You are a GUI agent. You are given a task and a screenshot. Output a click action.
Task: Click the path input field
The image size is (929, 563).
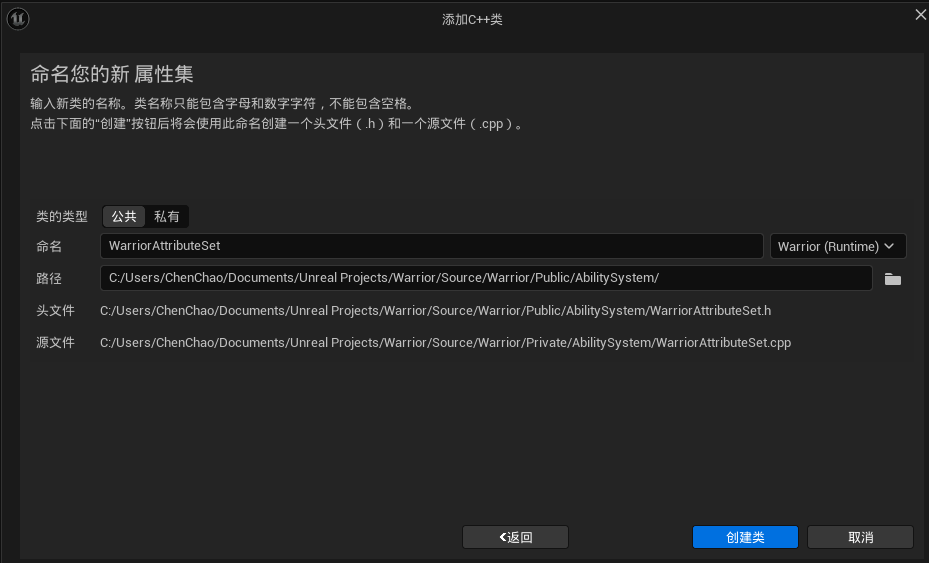[486, 278]
